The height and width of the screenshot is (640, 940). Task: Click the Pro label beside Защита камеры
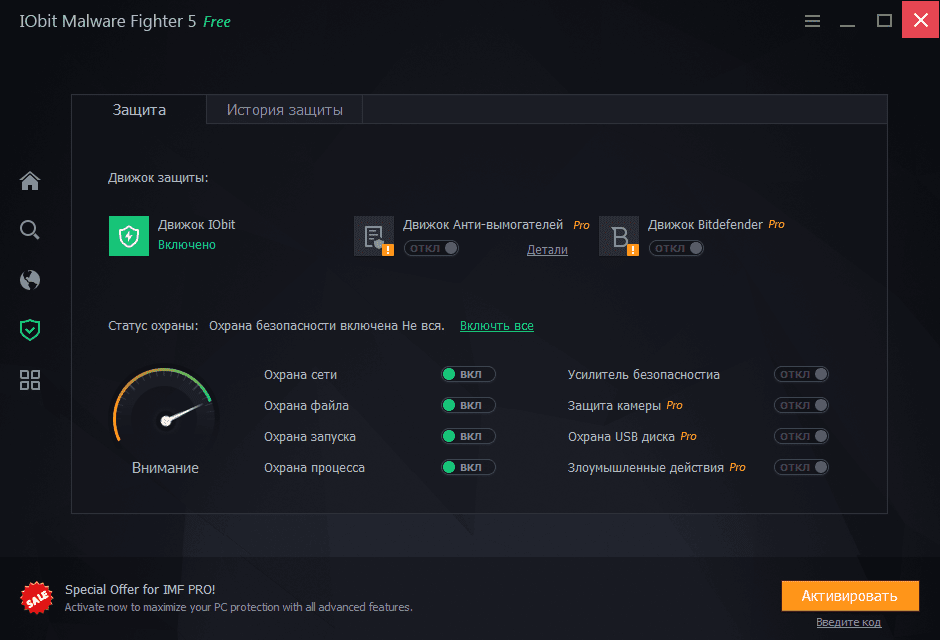point(674,405)
